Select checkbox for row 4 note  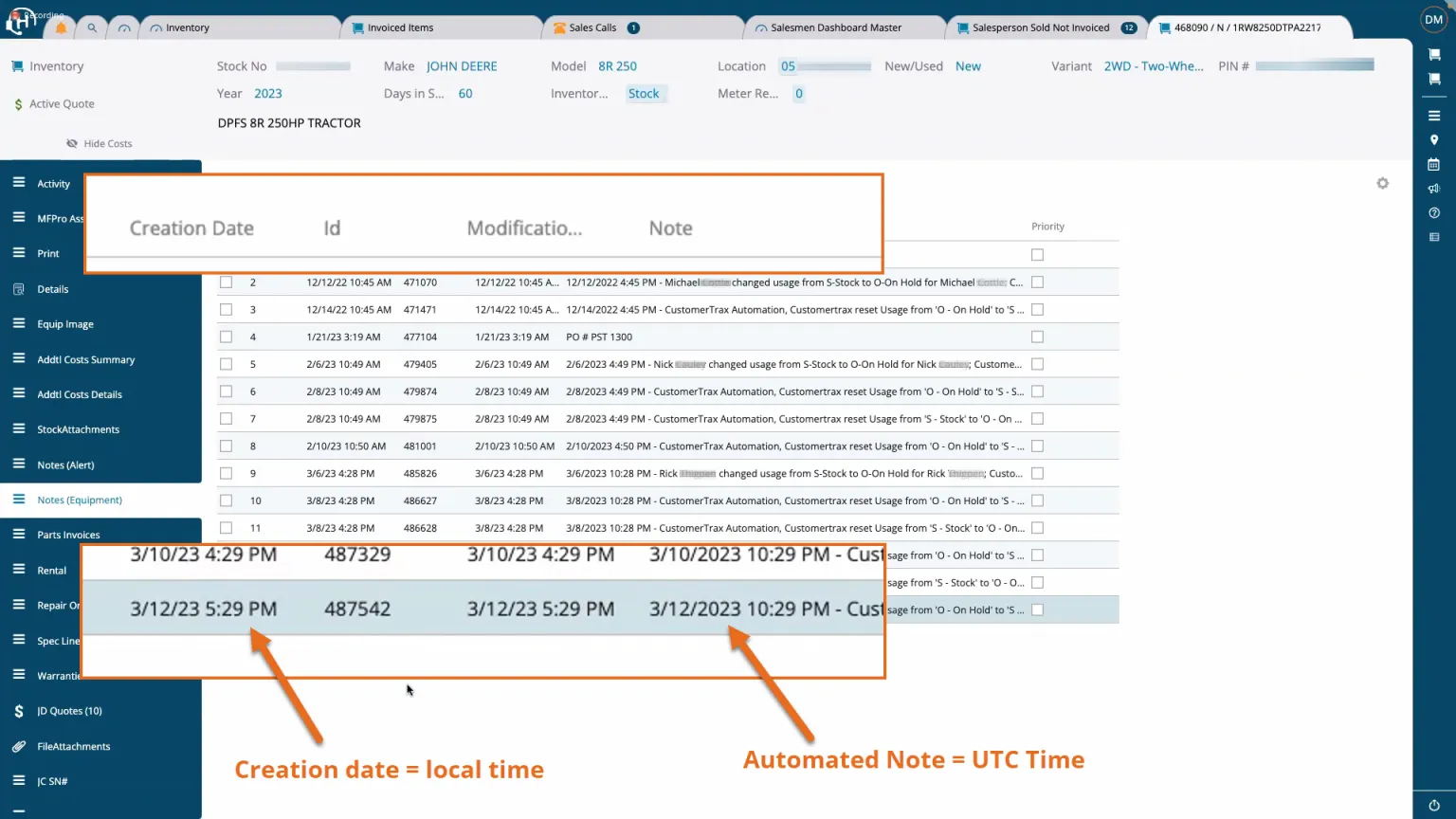click(x=226, y=337)
